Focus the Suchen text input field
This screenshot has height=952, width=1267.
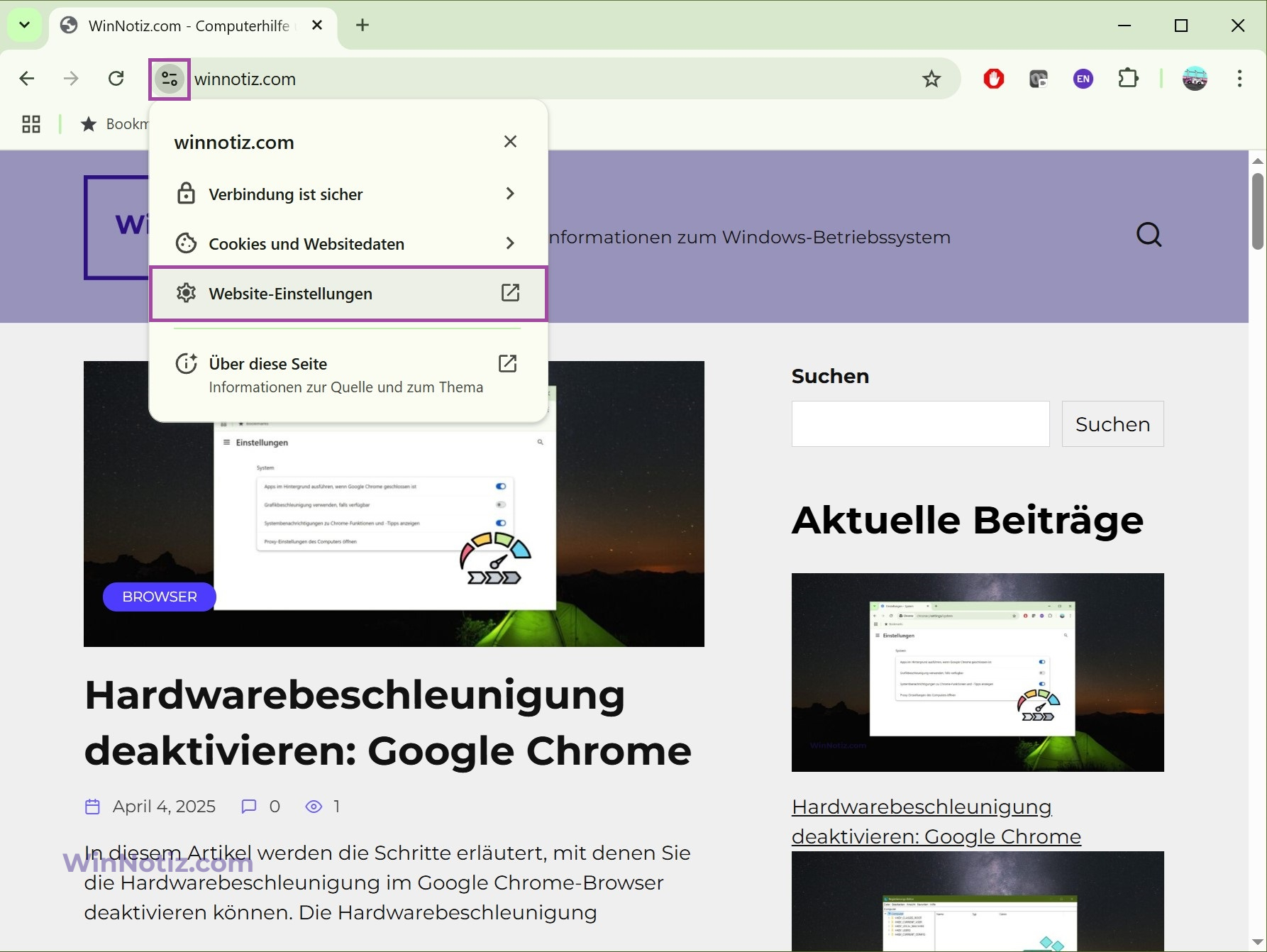point(921,424)
